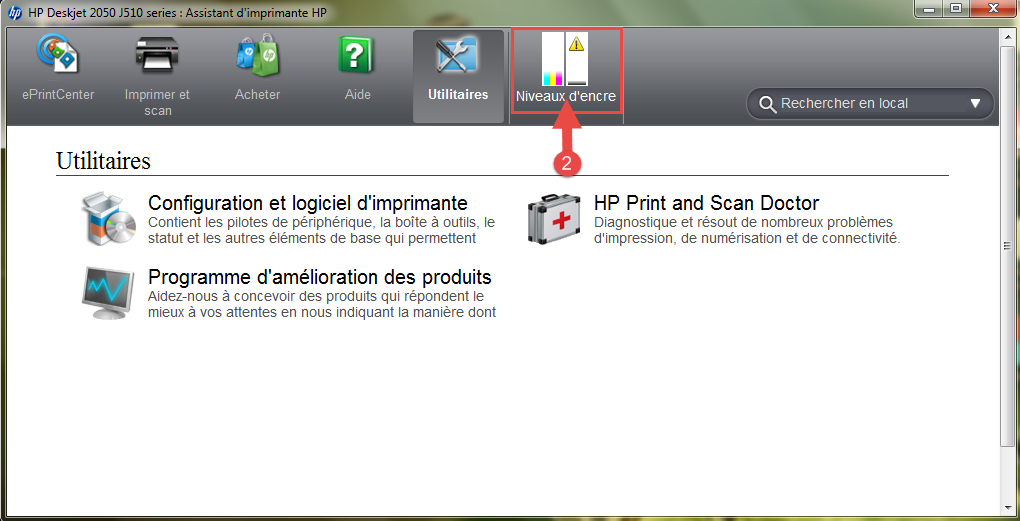Screen dimensions: 1020x521
Task: Launch HP Print and Scan Doctor
Action: (706, 202)
